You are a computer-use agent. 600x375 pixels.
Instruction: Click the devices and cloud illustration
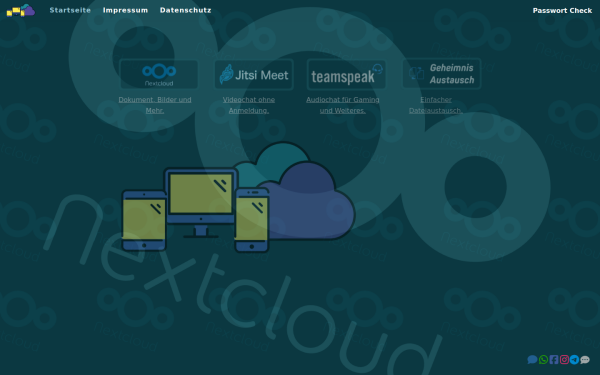pos(238,197)
